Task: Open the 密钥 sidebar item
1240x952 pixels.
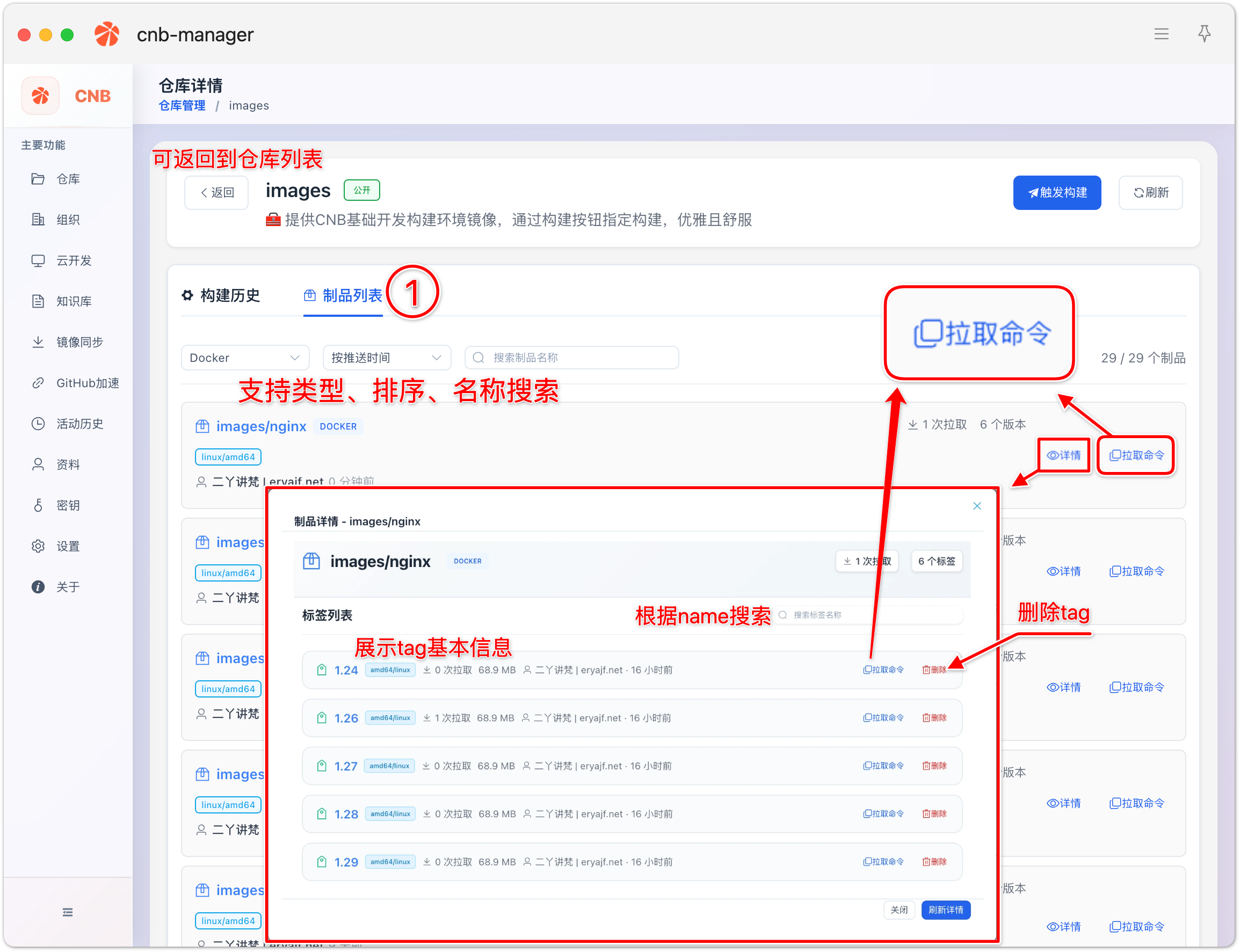Action: [x=68, y=505]
